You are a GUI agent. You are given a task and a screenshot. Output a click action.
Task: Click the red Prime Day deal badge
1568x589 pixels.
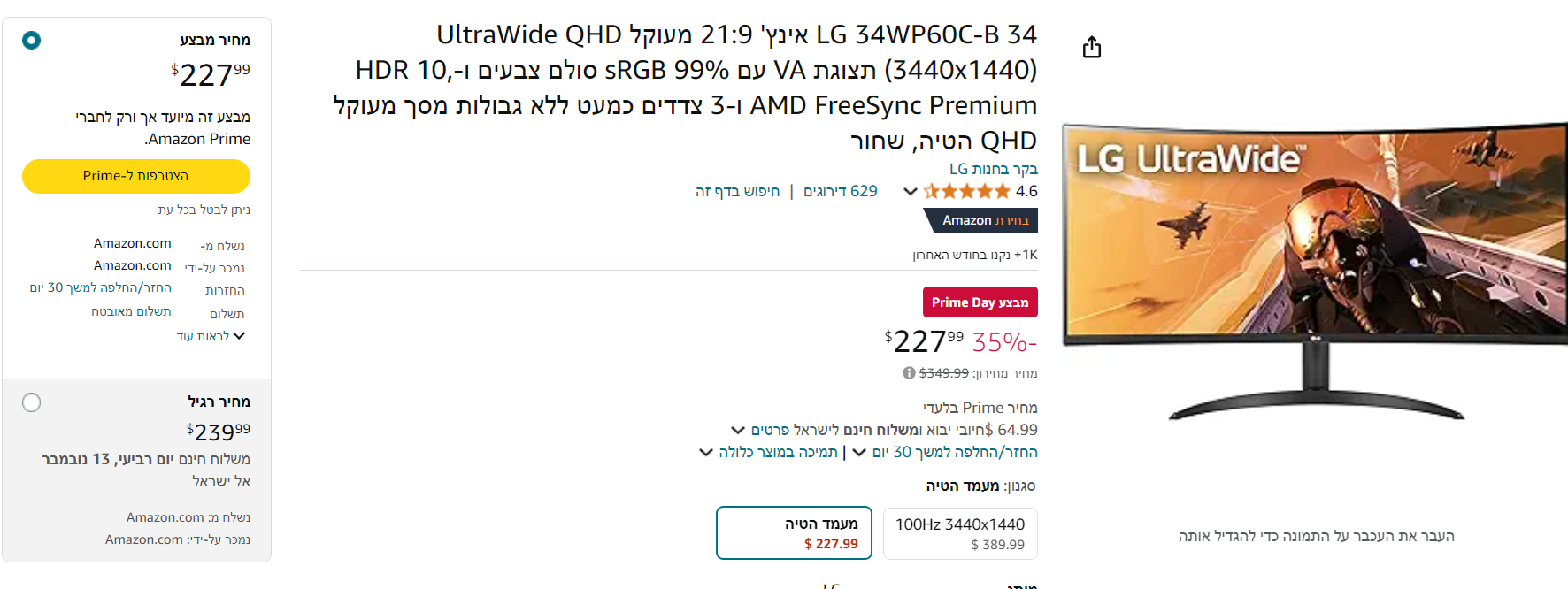click(980, 302)
